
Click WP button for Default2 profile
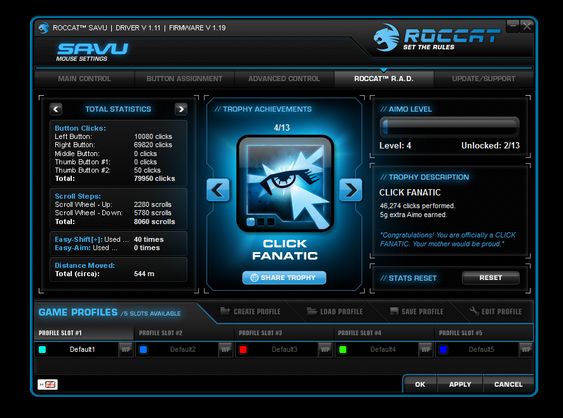click(x=225, y=349)
